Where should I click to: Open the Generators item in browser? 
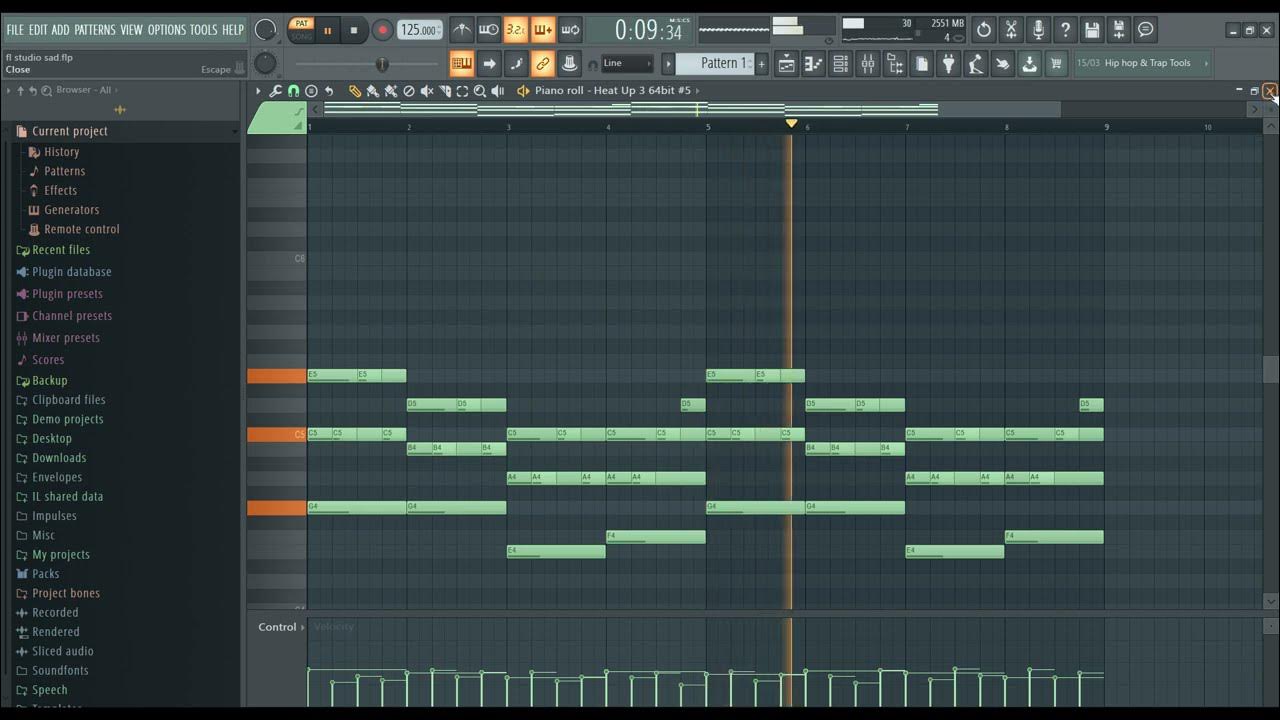click(x=72, y=210)
